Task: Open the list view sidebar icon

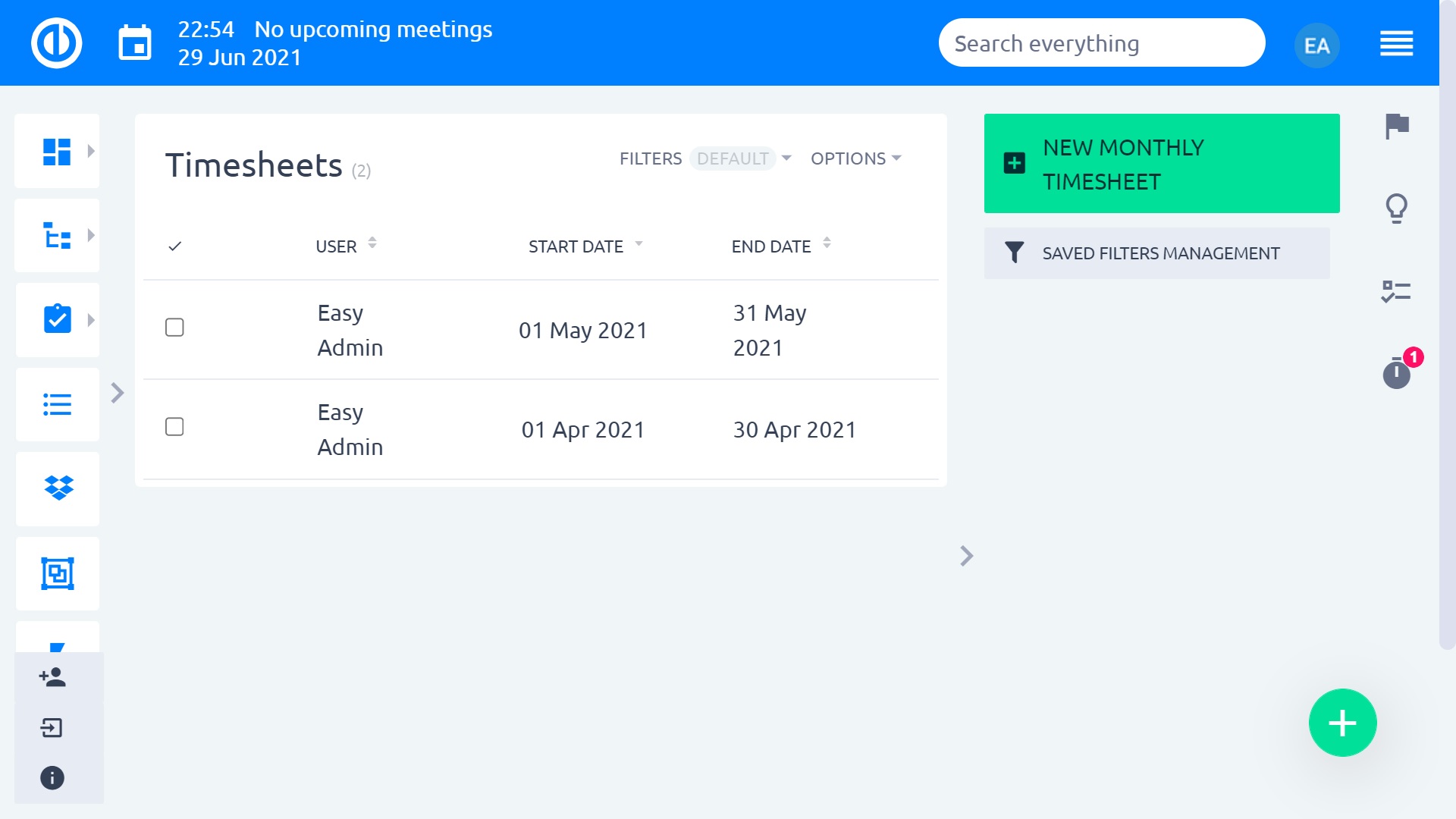Action: pyautogui.click(x=57, y=404)
